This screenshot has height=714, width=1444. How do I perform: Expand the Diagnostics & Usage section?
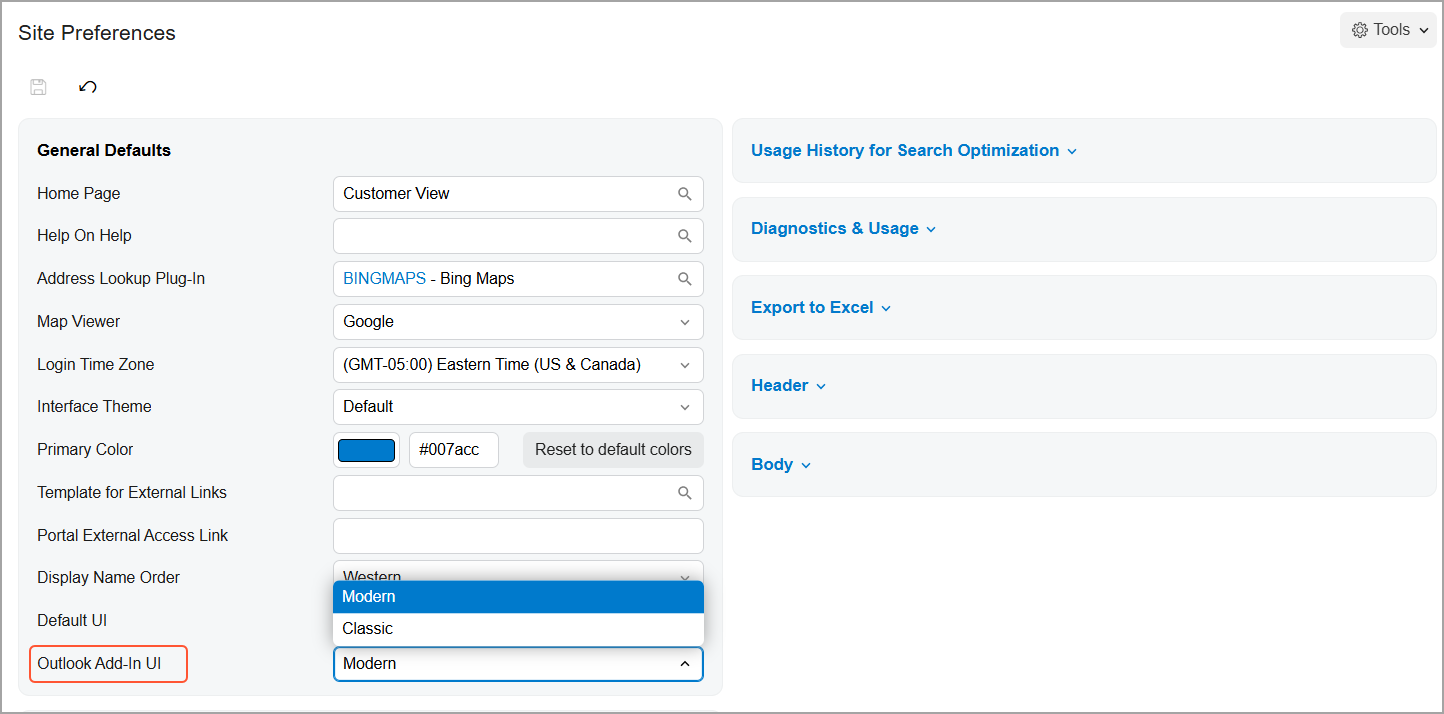click(843, 229)
